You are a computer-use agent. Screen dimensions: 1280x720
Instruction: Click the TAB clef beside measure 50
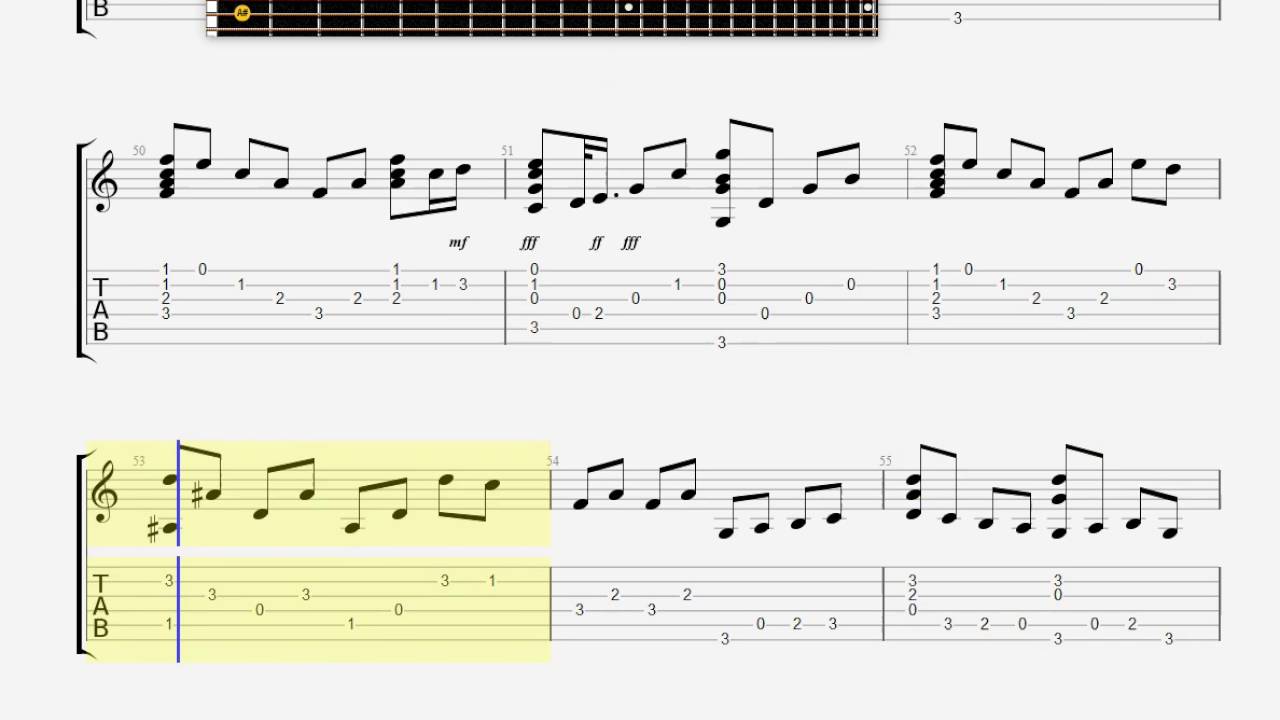click(x=100, y=309)
